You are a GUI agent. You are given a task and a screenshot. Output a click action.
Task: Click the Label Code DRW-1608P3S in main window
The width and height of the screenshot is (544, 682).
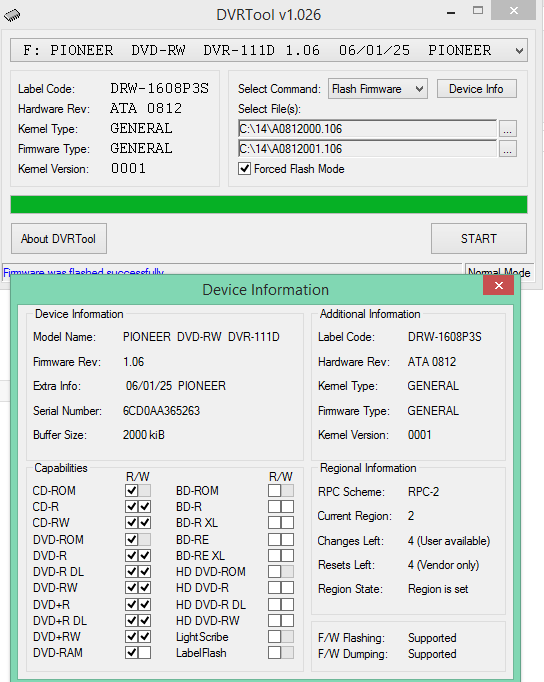(x=160, y=88)
